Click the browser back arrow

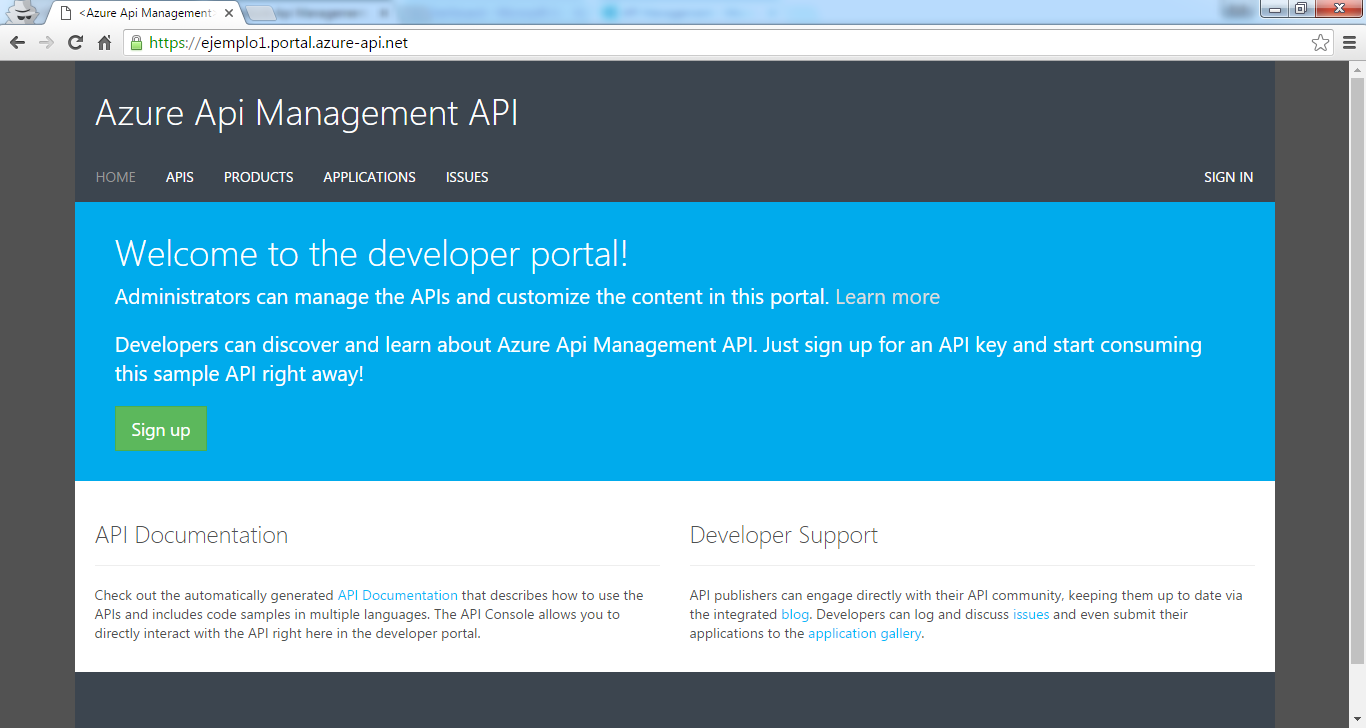[x=16, y=42]
